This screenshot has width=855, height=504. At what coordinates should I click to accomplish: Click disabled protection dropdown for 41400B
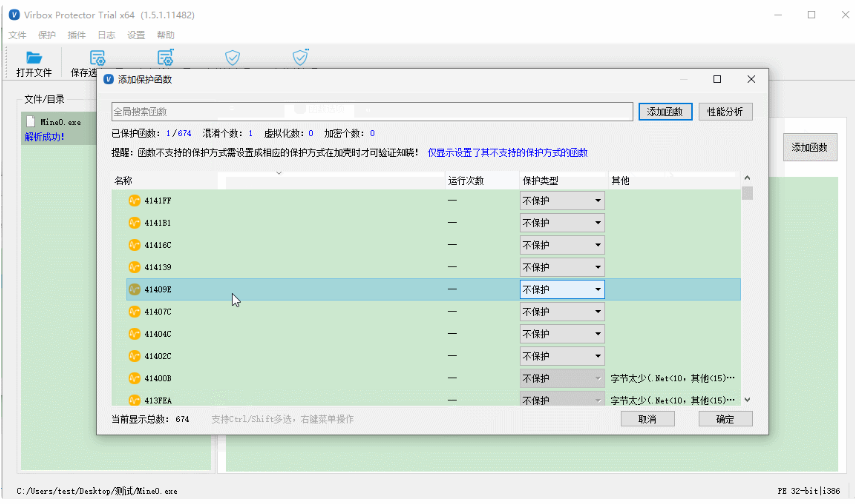tap(562, 378)
